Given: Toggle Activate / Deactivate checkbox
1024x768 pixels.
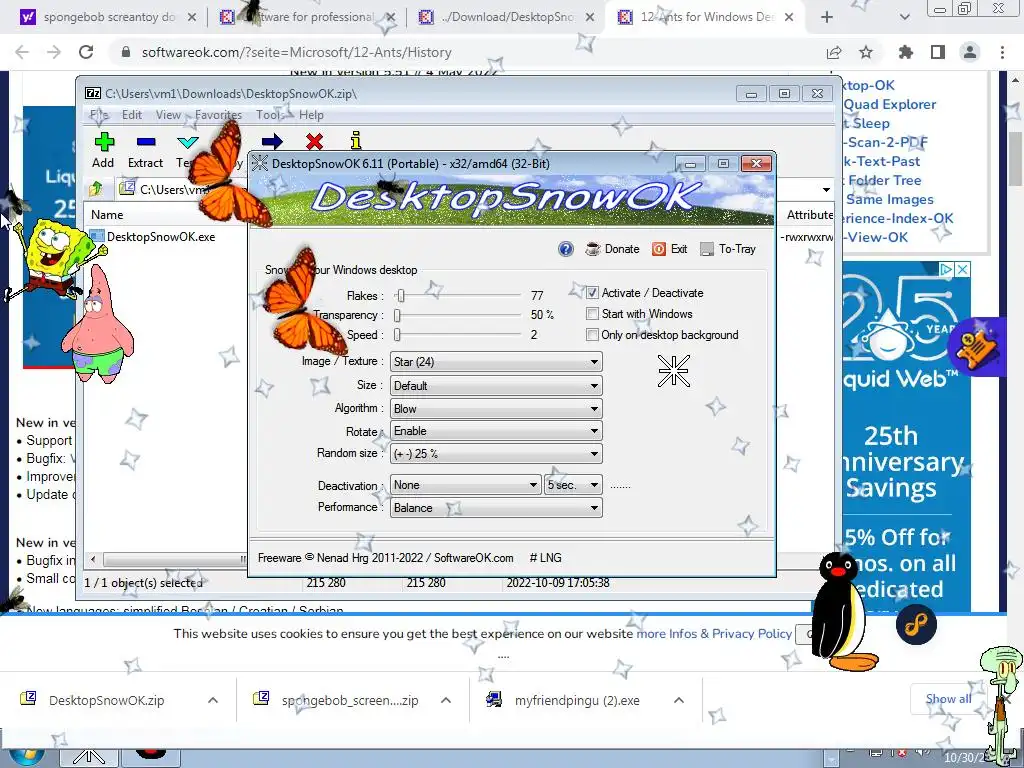Looking at the screenshot, I should point(592,293).
